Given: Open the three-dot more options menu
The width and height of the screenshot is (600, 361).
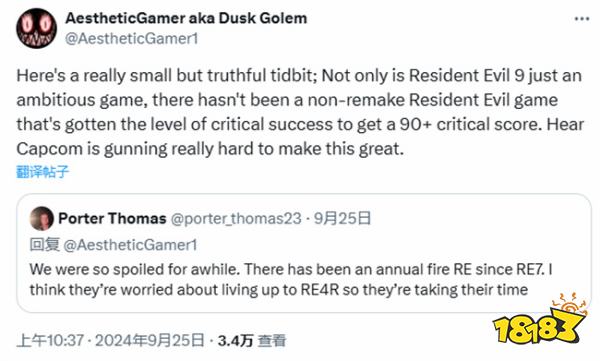Looking at the screenshot, I should (x=582, y=19).
